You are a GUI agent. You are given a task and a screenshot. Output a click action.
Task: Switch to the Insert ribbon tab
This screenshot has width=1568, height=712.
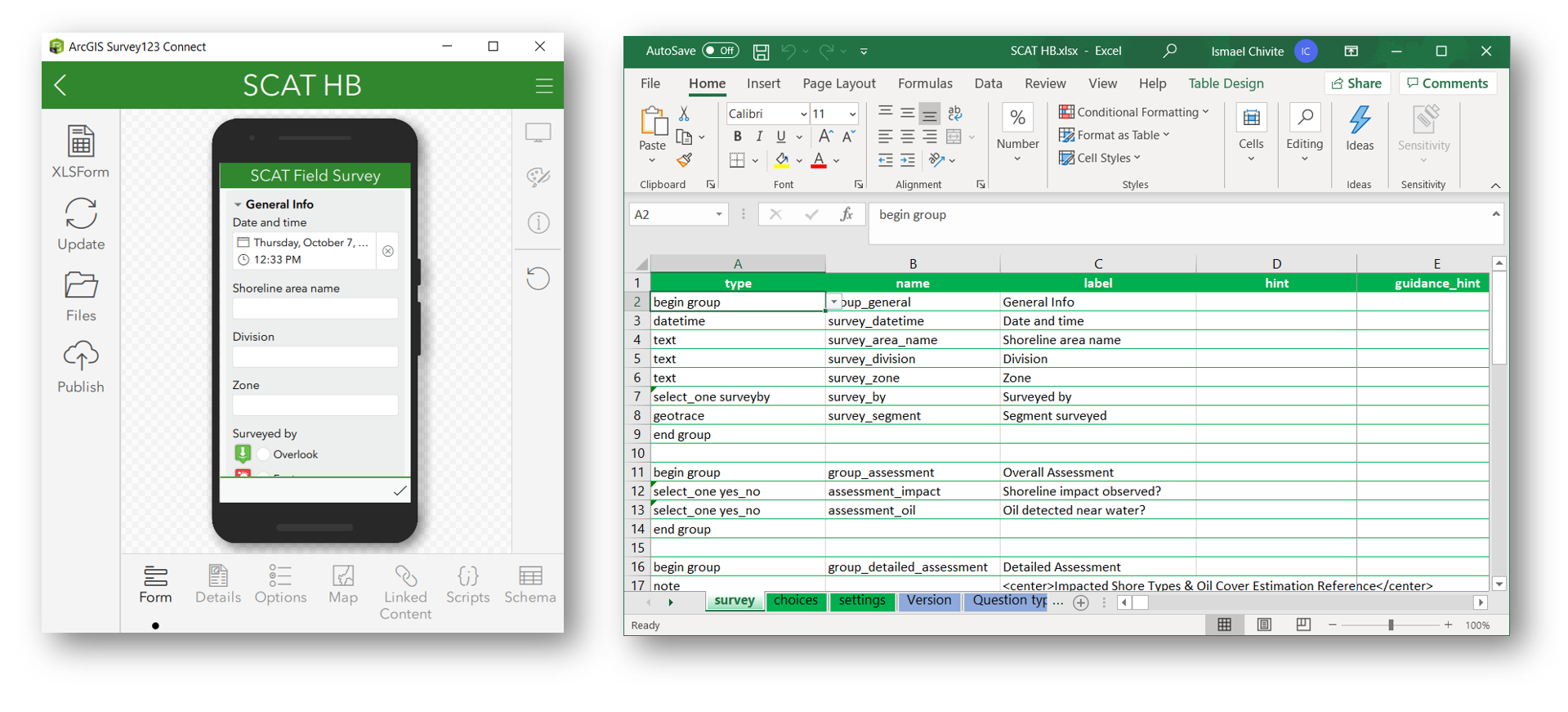tap(763, 83)
